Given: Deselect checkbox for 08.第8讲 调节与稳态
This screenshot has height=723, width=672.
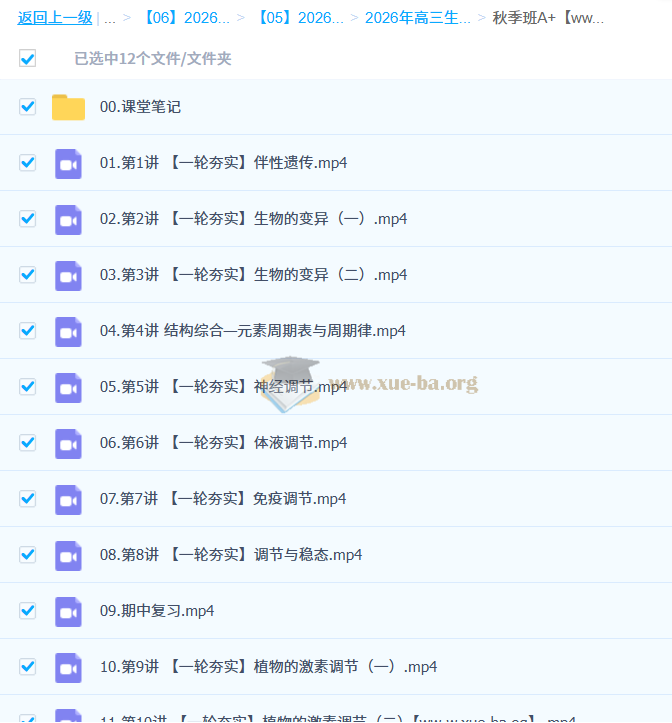Looking at the screenshot, I should 27,555.
